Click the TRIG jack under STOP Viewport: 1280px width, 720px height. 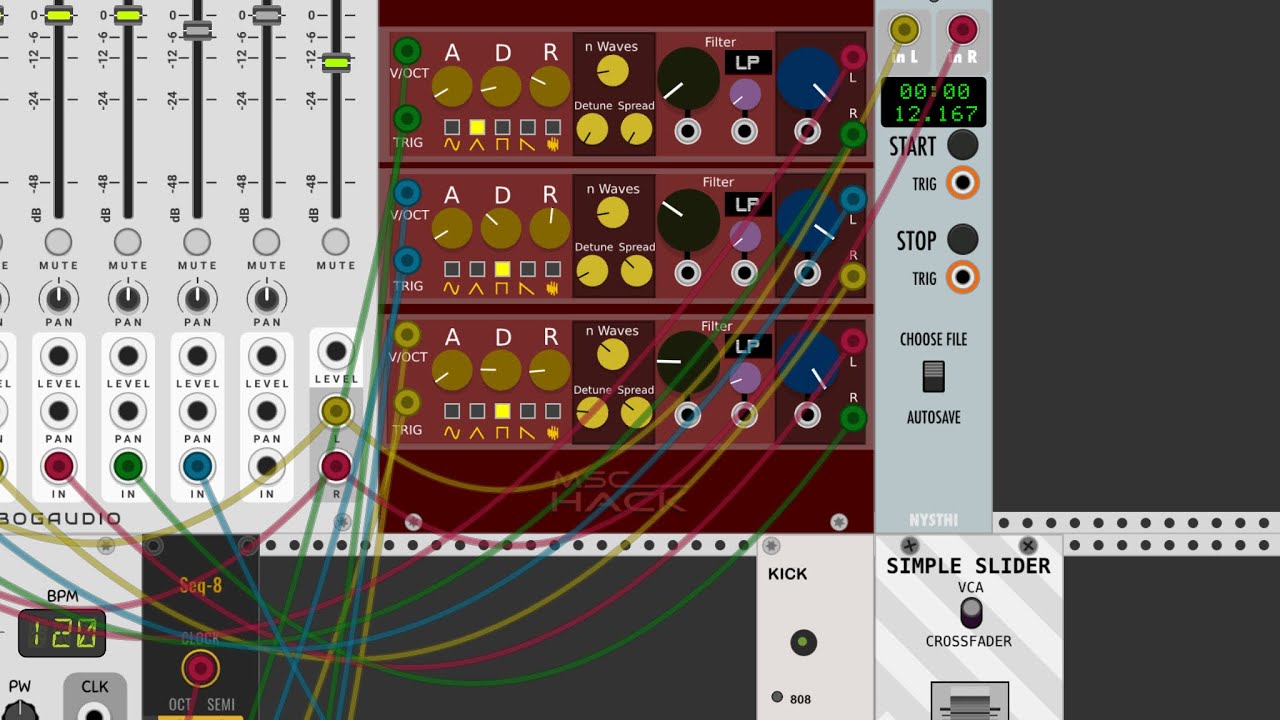[x=962, y=277]
